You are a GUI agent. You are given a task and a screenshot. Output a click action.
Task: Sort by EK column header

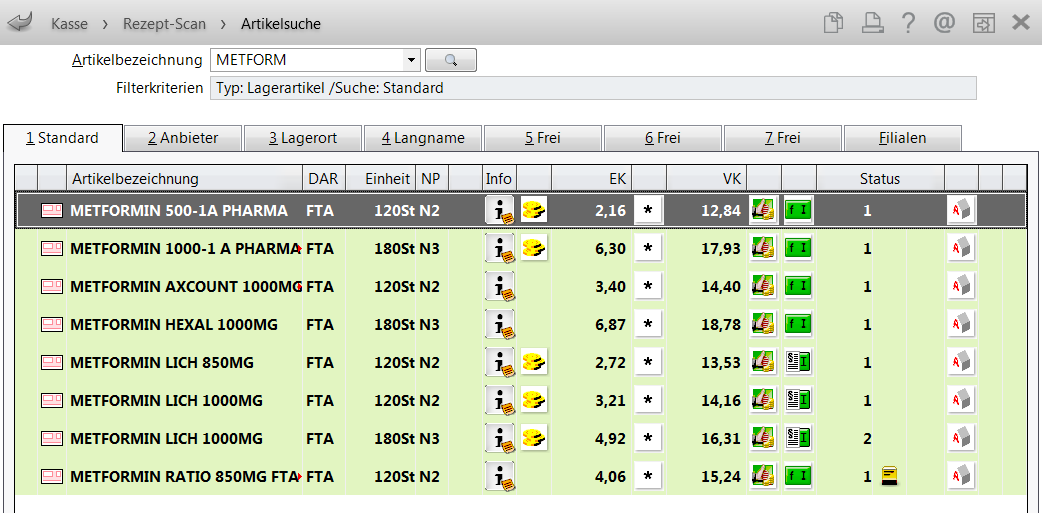(x=591, y=179)
